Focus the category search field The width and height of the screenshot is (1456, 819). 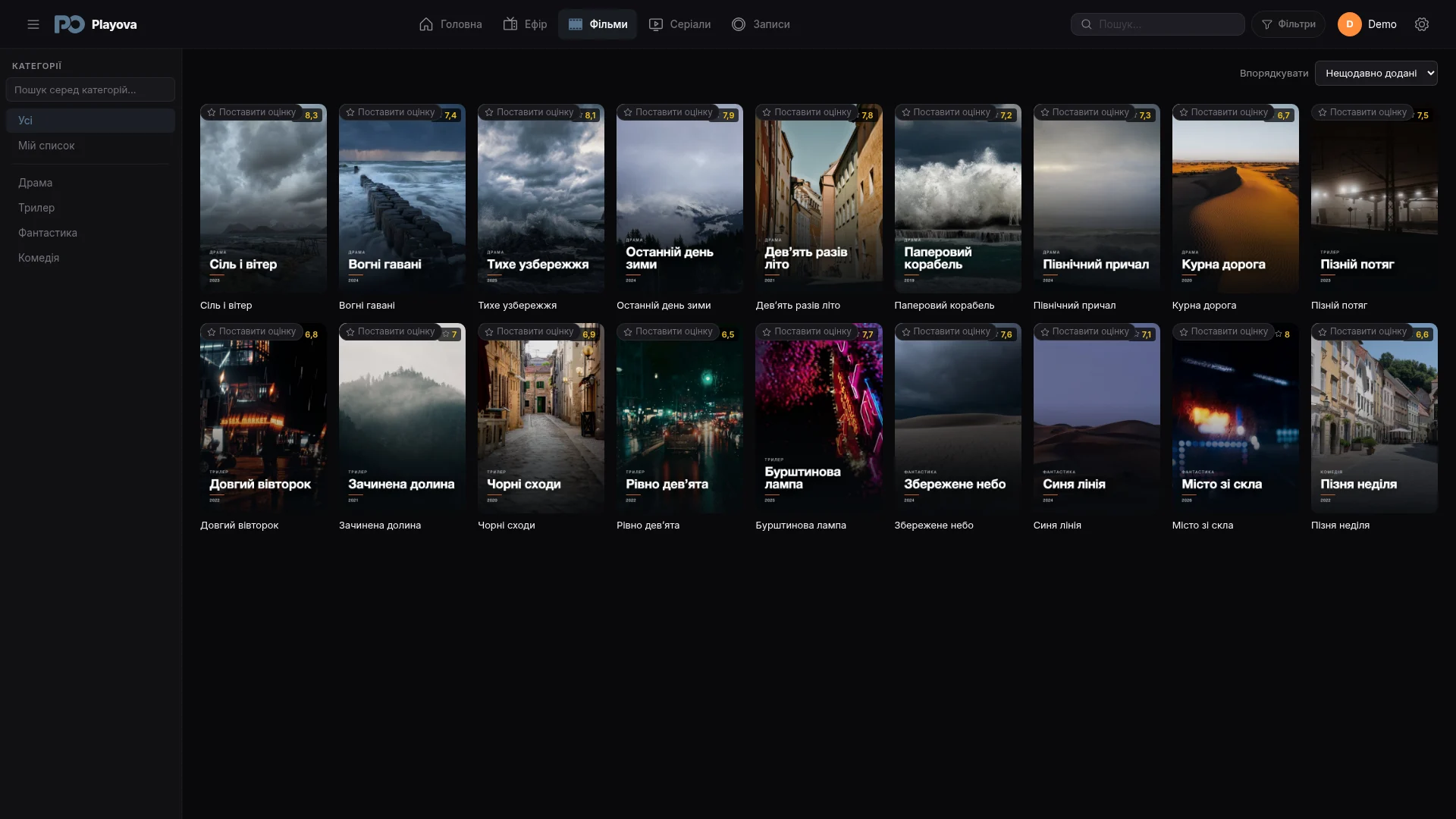click(x=90, y=89)
